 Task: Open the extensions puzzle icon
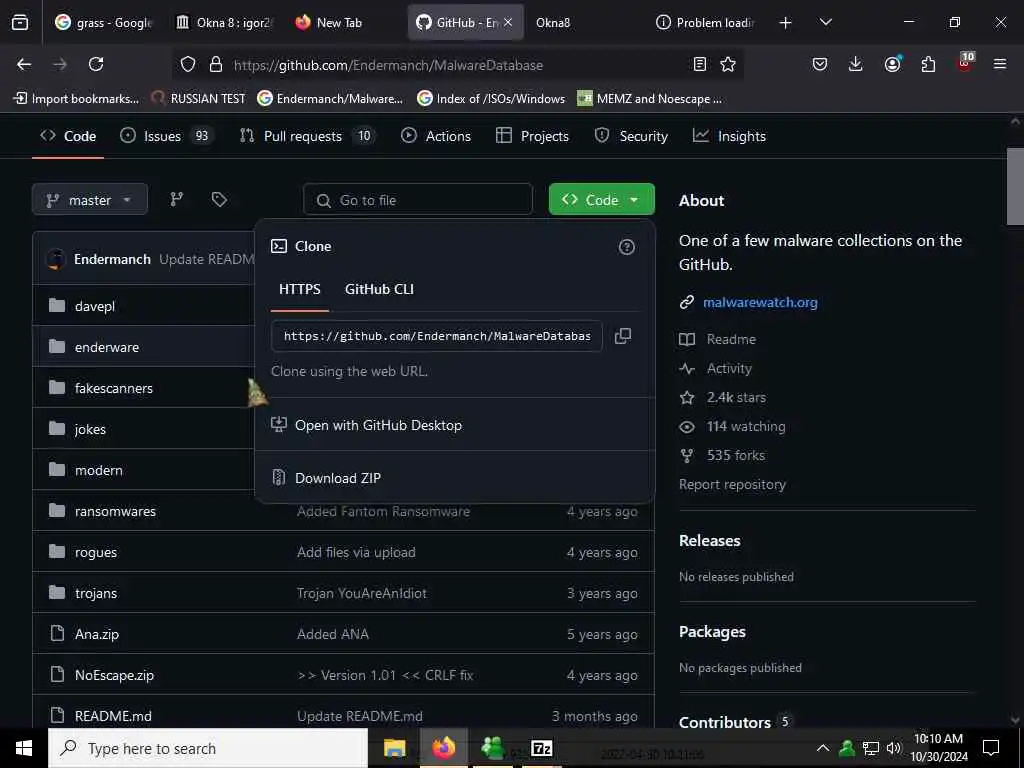pos(928,64)
